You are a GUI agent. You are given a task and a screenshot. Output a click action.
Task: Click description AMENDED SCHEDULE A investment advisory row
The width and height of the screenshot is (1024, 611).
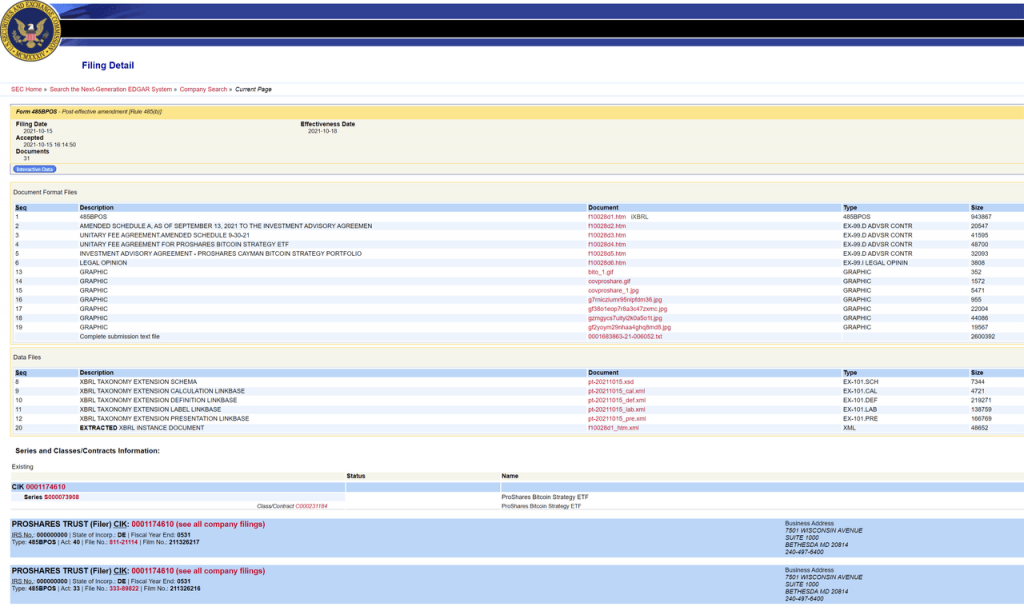[x=226, y=226]
